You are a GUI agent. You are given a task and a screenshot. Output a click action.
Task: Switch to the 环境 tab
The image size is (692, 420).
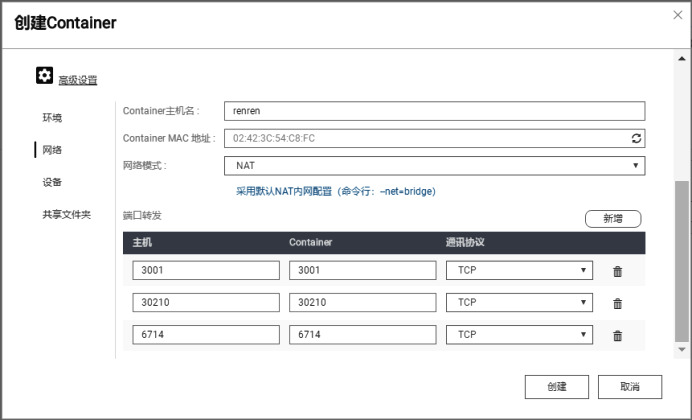[x=52, y=118]
